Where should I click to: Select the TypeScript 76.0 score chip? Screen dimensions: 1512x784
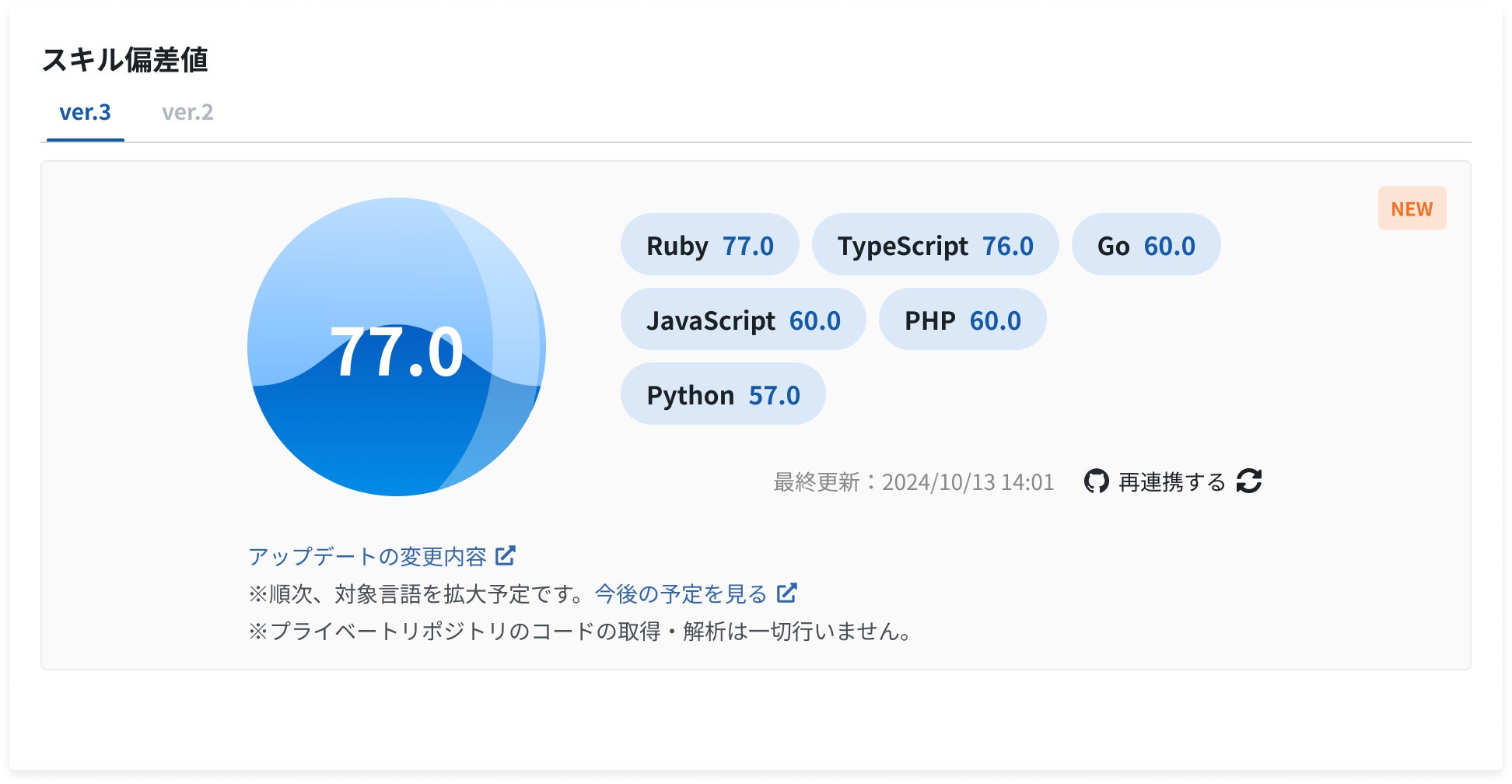pyautogui.click(x=935, y=245)
